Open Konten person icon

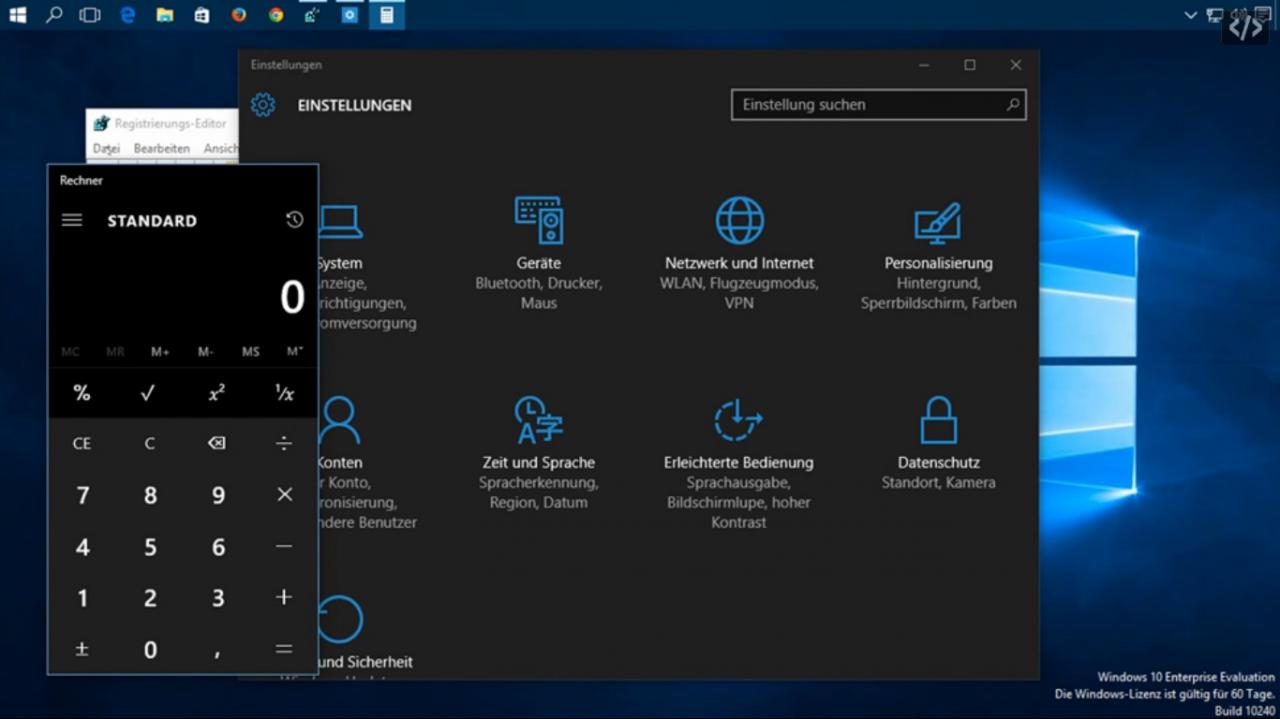(x=340, y=420)
